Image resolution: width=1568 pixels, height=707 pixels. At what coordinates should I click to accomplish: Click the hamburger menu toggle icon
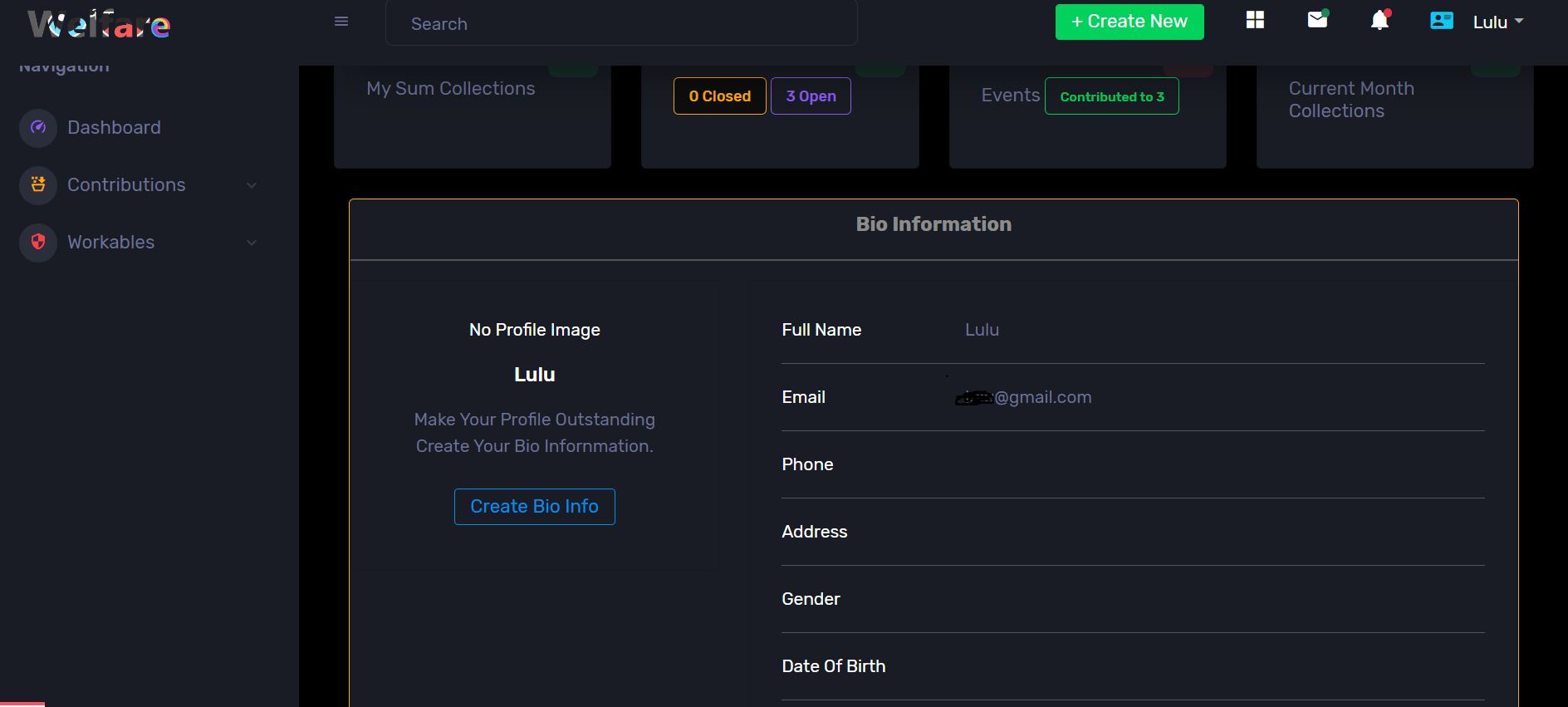point(341,22)
